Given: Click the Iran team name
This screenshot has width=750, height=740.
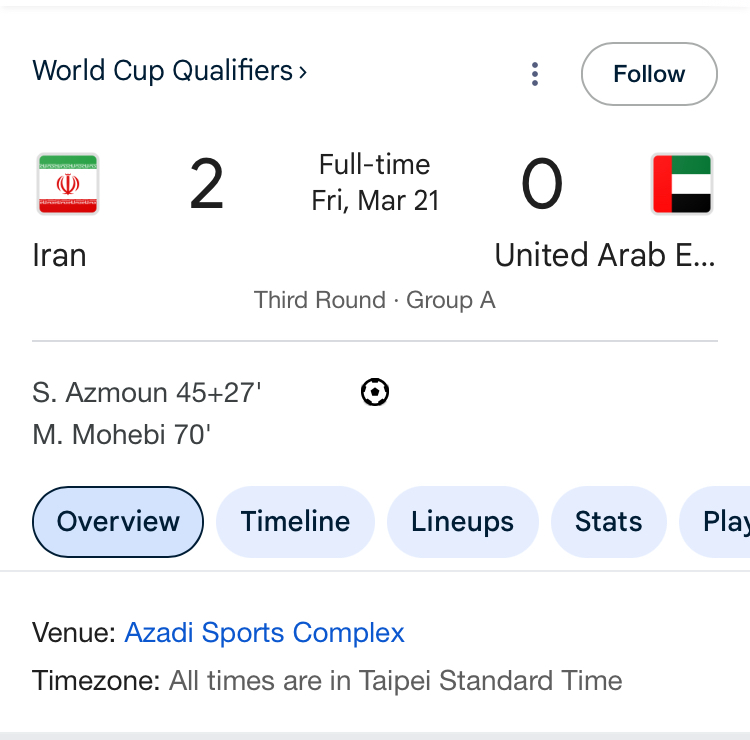Looking at the screenshot, I should pos(59,255).
